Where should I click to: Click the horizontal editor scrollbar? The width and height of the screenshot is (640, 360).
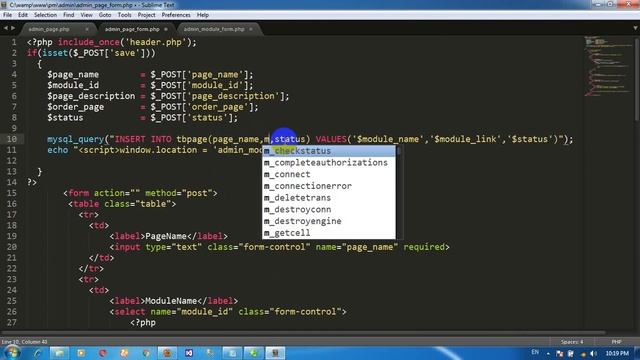point(304,333)
